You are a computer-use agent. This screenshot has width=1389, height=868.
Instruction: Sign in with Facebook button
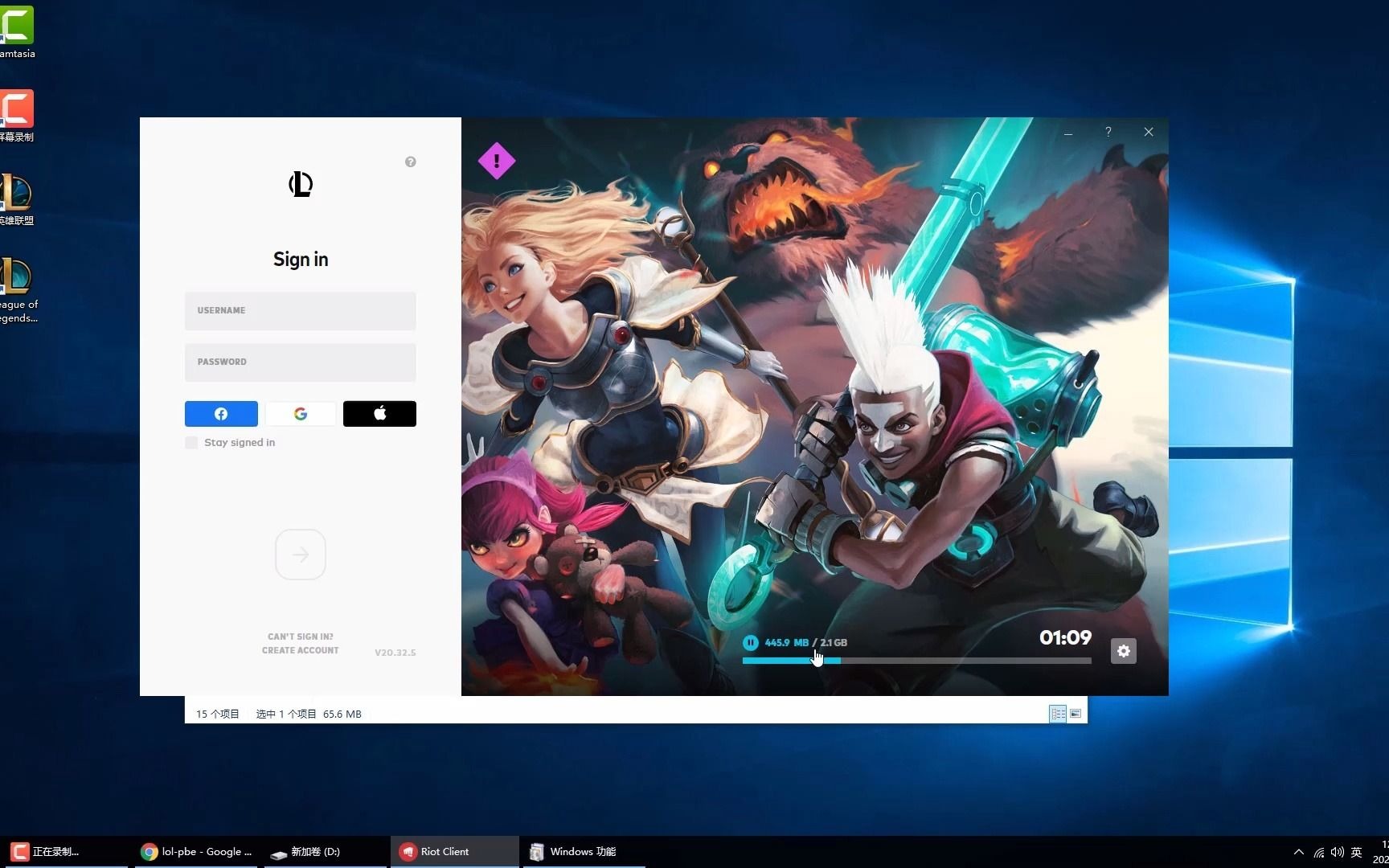[x=221, y=414]
